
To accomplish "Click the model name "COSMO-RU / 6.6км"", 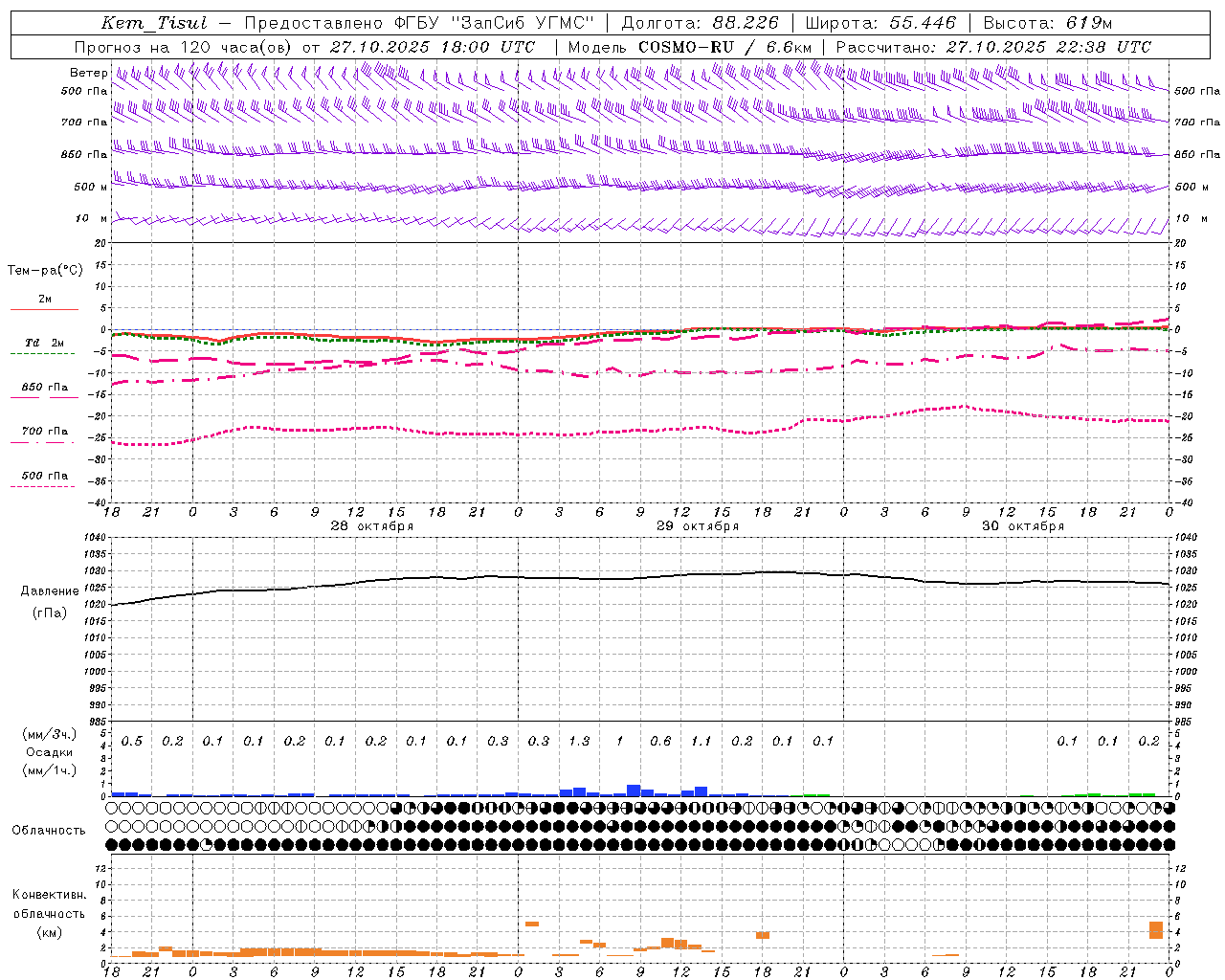I will click(724, 47).
